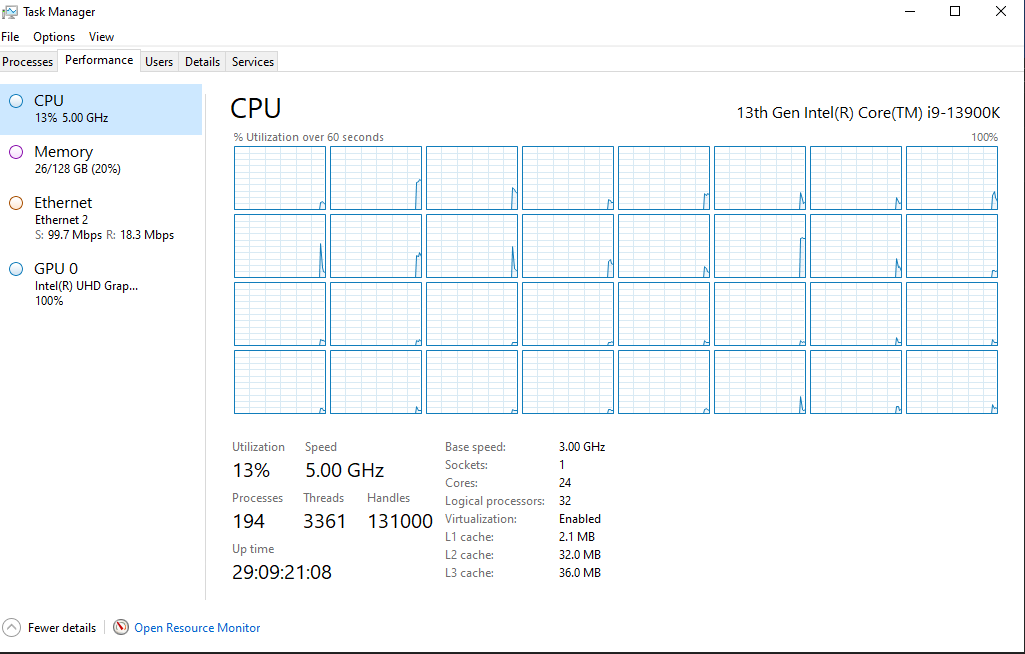Select the CPU circle icon in sidebar

[16, 101]
